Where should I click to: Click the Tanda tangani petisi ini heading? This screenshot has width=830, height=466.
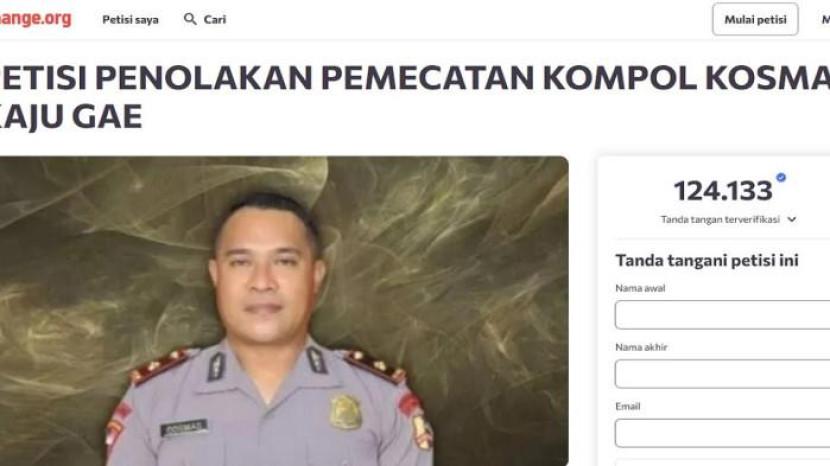(x=707, y=261)
